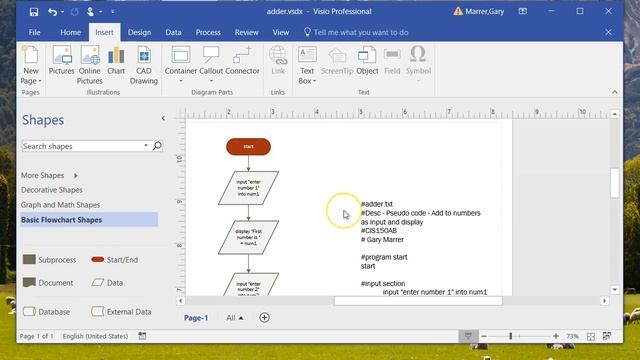
Task: Insert a Field
Action: (392, 60)
